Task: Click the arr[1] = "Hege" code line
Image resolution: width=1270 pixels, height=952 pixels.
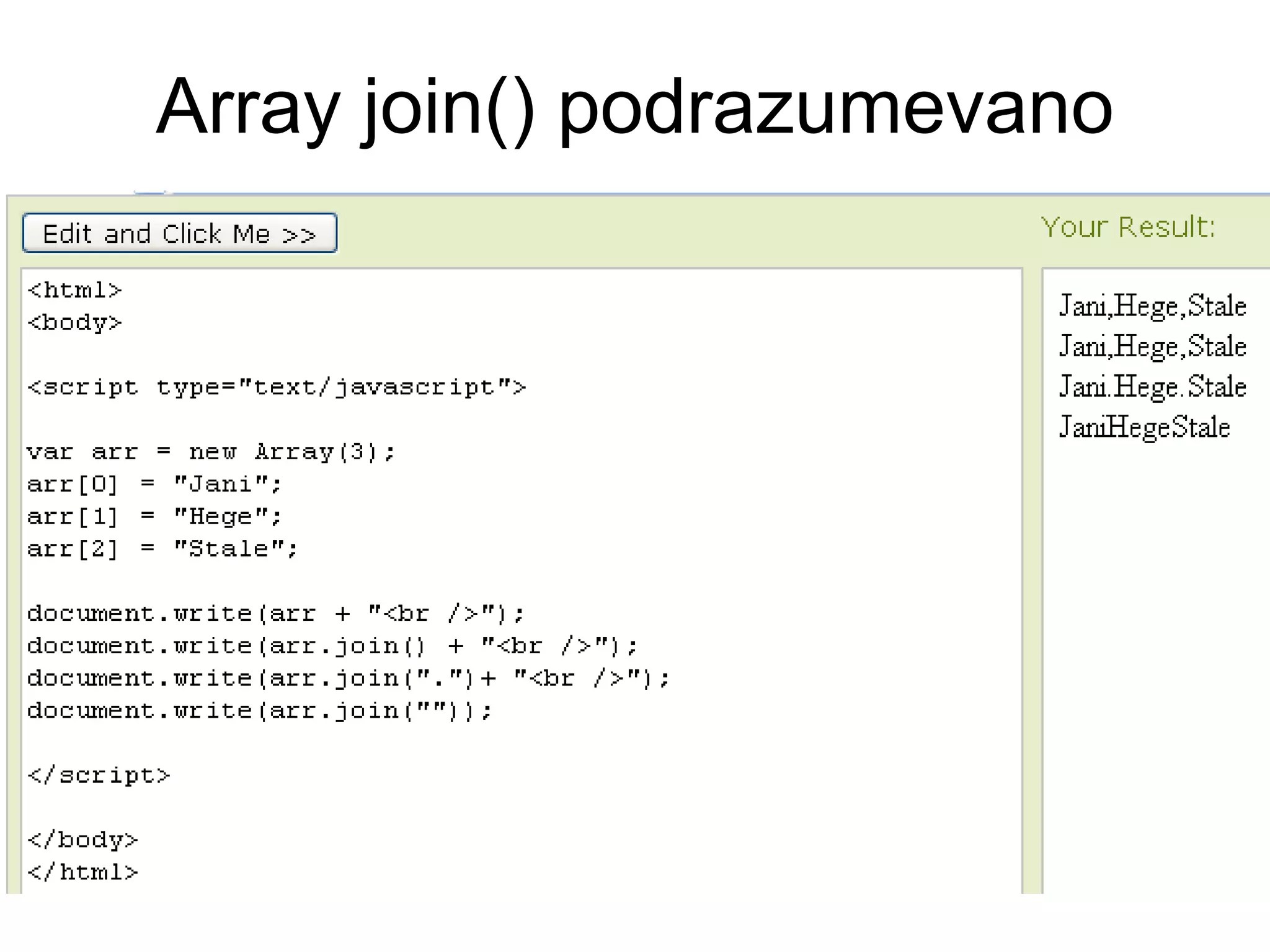Action: point(154,516)
